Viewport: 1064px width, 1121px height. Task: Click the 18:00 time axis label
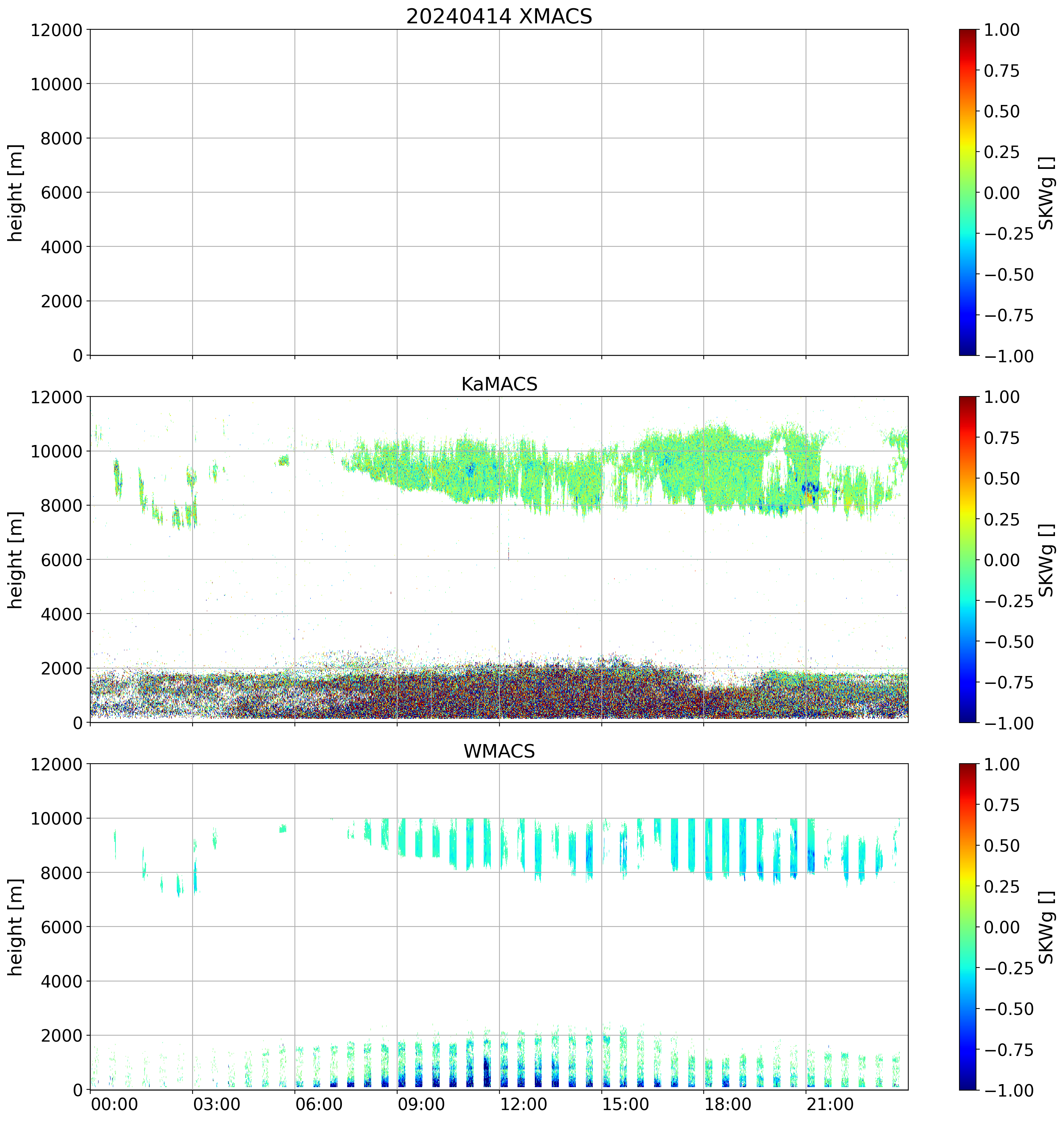(x=728, y=1104)
